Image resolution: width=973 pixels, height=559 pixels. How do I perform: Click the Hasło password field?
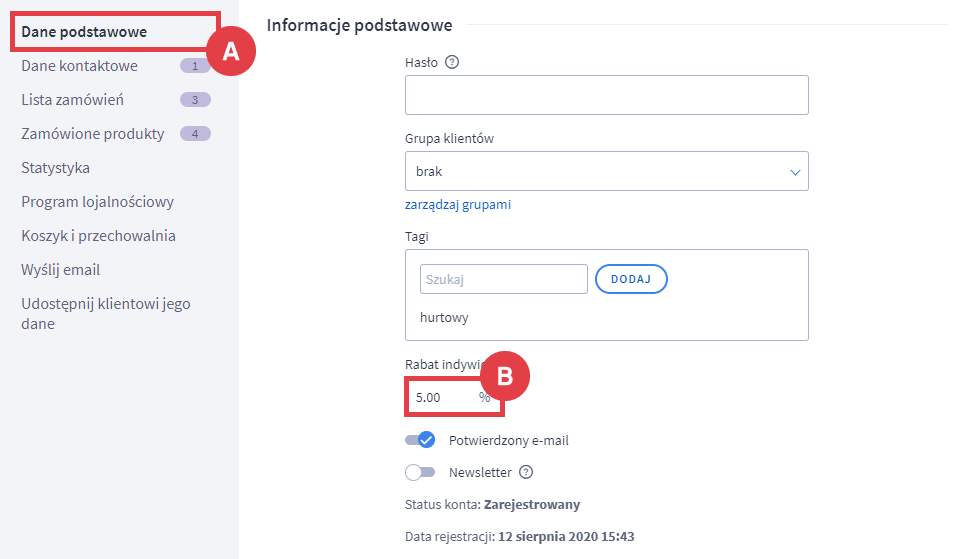[x=606, y=95]
